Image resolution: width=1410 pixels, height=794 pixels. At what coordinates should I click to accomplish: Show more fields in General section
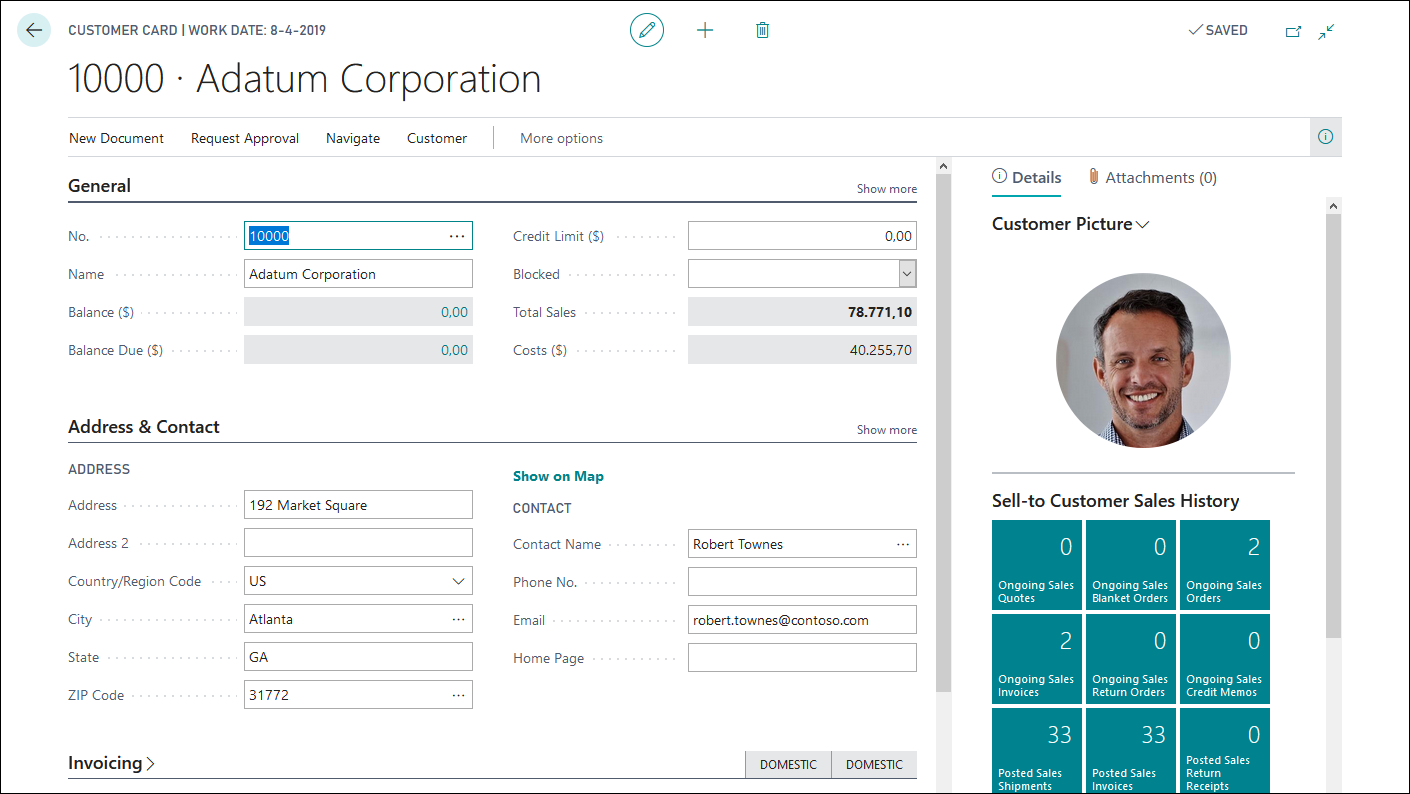pyautogui.click(x=886, y=189)
